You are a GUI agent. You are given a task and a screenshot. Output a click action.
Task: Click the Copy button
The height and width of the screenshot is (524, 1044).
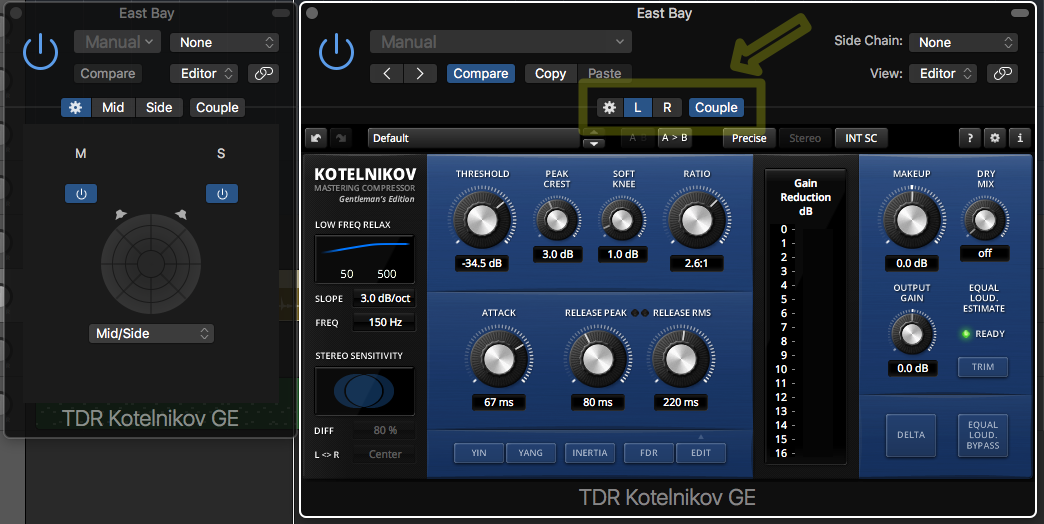click(x=550, y=73)
